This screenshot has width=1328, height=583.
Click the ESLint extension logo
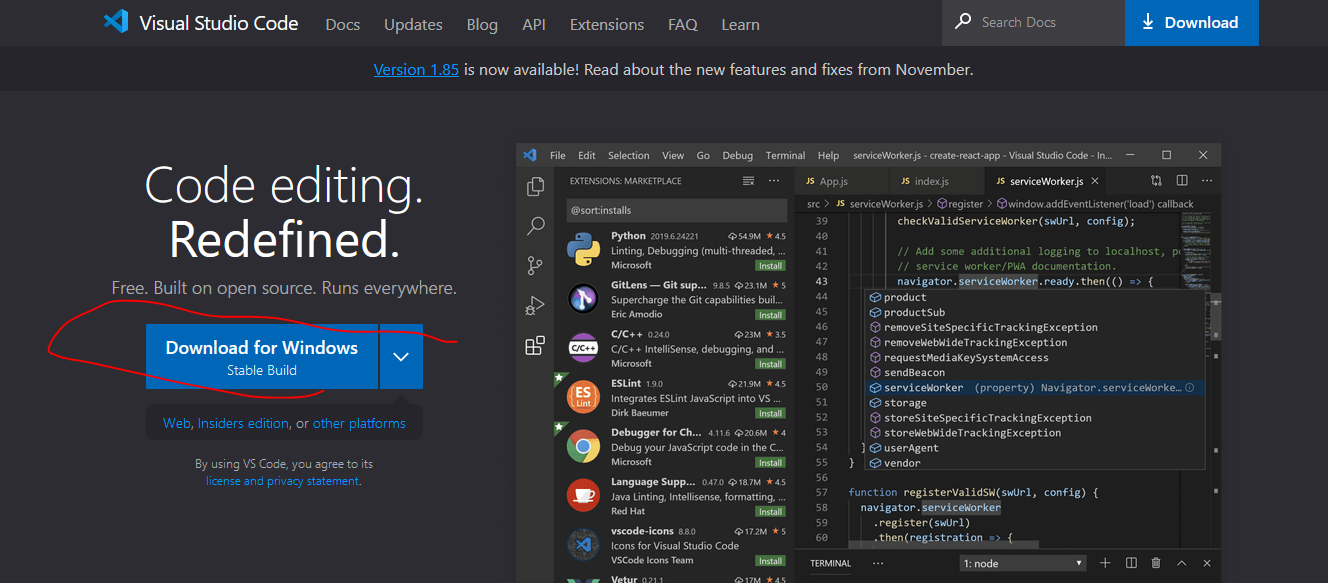pyautogui.click(x=583, y=397)
